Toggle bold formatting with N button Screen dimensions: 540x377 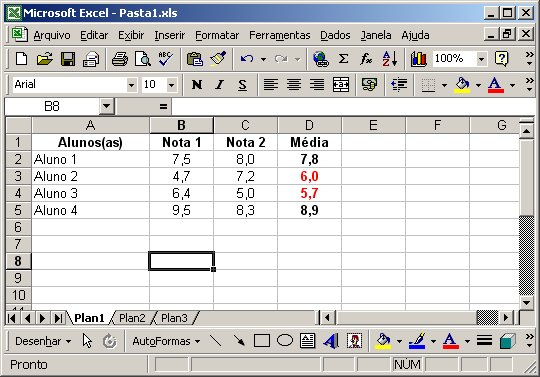click(x=197, y=84)
